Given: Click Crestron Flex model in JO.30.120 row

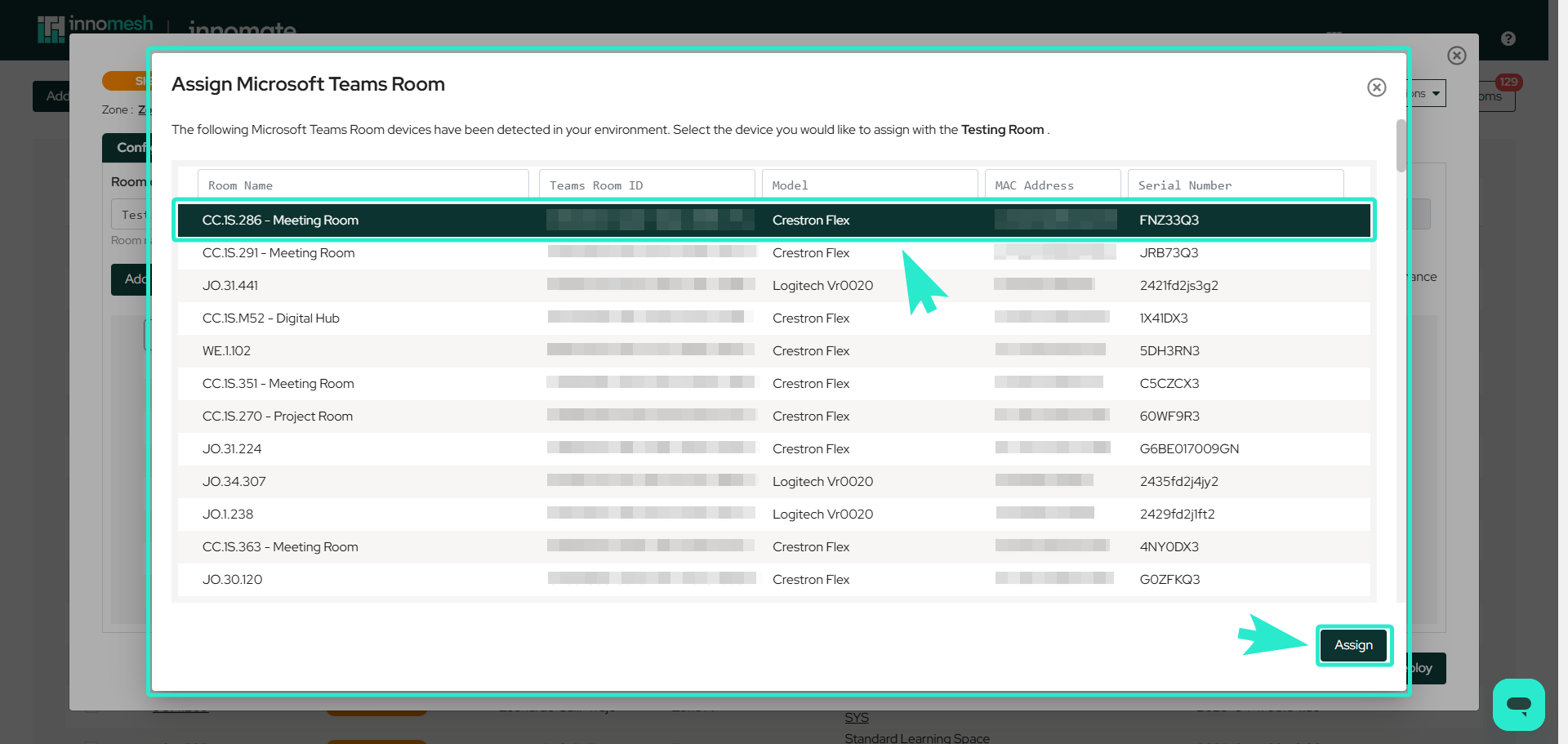Looking at the screenshot, I should point(811,580).
